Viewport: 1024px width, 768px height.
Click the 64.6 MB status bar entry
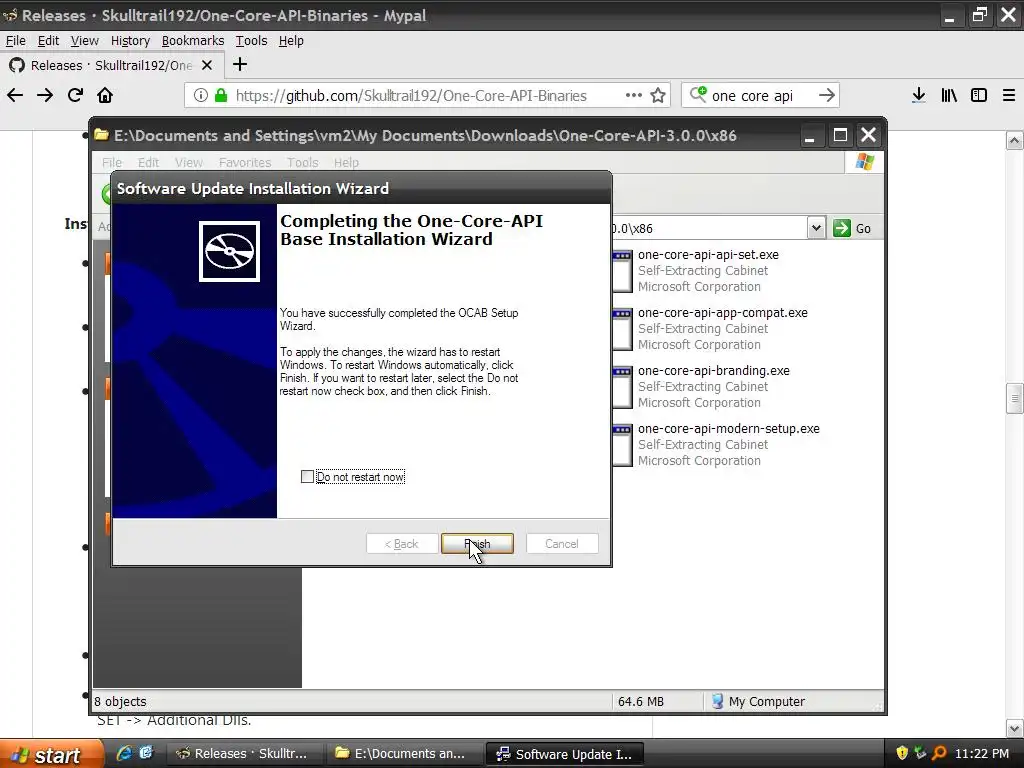641,701
